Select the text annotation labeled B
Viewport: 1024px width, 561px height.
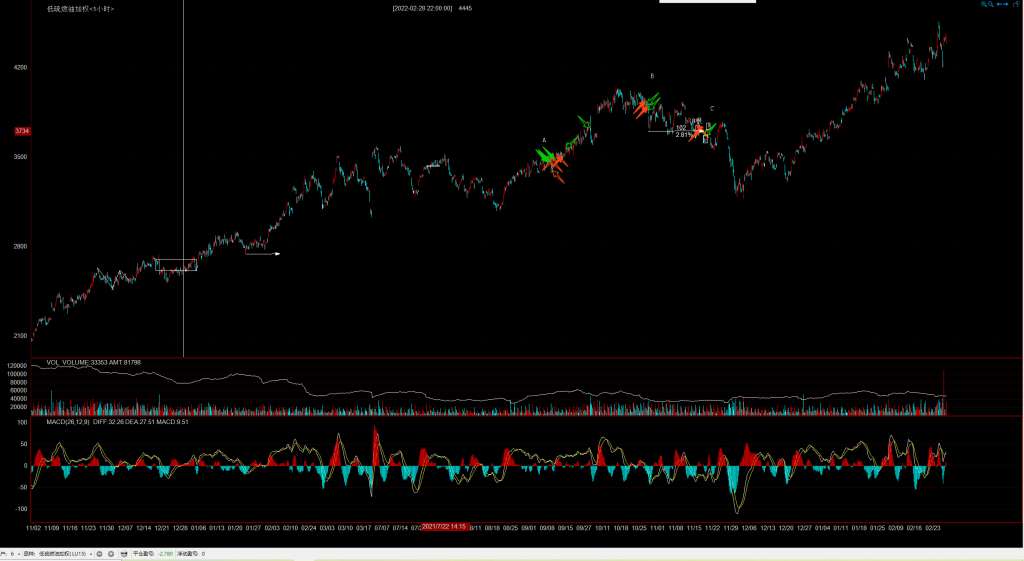(x=652, y=76)
